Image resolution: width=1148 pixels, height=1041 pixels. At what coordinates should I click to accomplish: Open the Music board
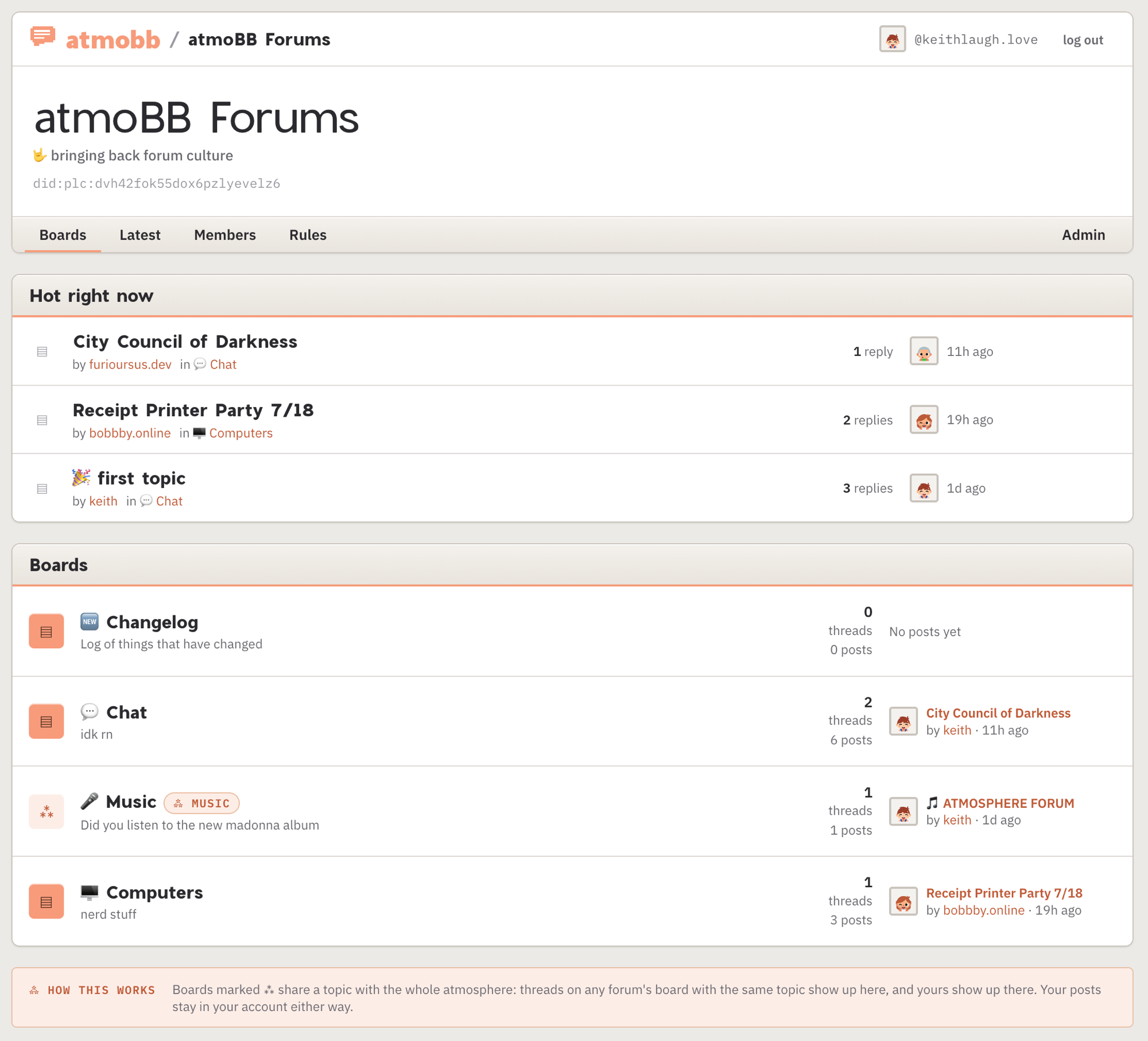[131, 802]
